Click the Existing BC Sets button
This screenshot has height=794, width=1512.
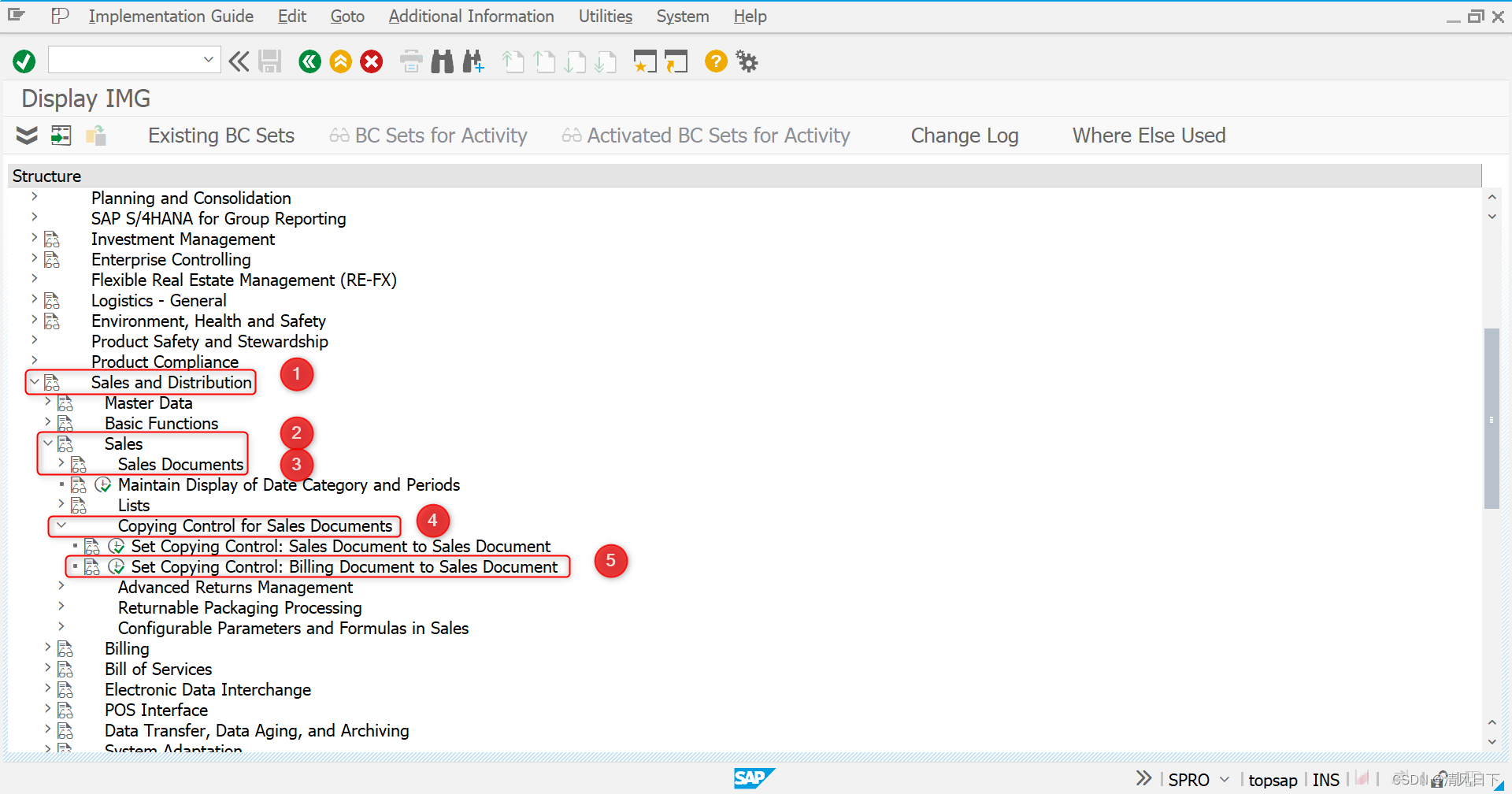(221, 135)
